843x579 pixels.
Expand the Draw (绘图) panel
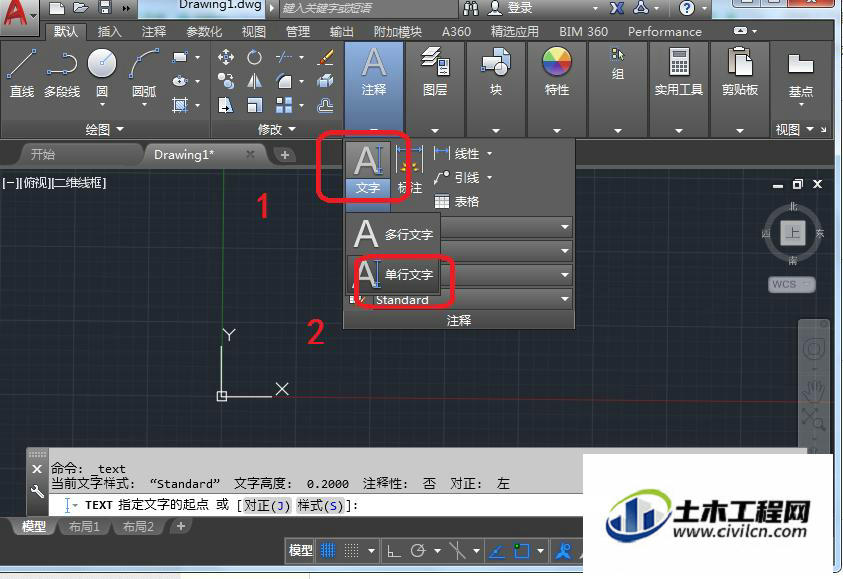coord(104,130)
